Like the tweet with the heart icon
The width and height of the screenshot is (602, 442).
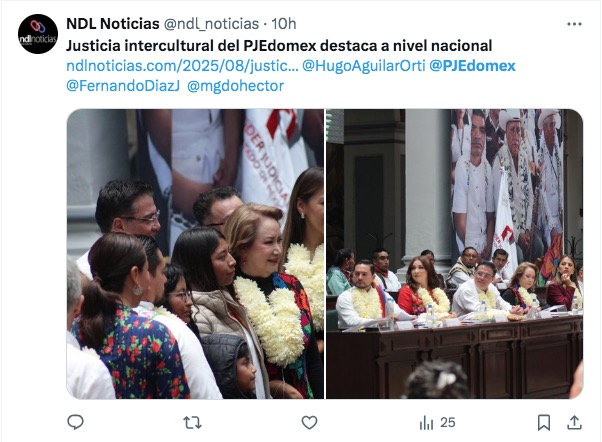coord(309,422)
